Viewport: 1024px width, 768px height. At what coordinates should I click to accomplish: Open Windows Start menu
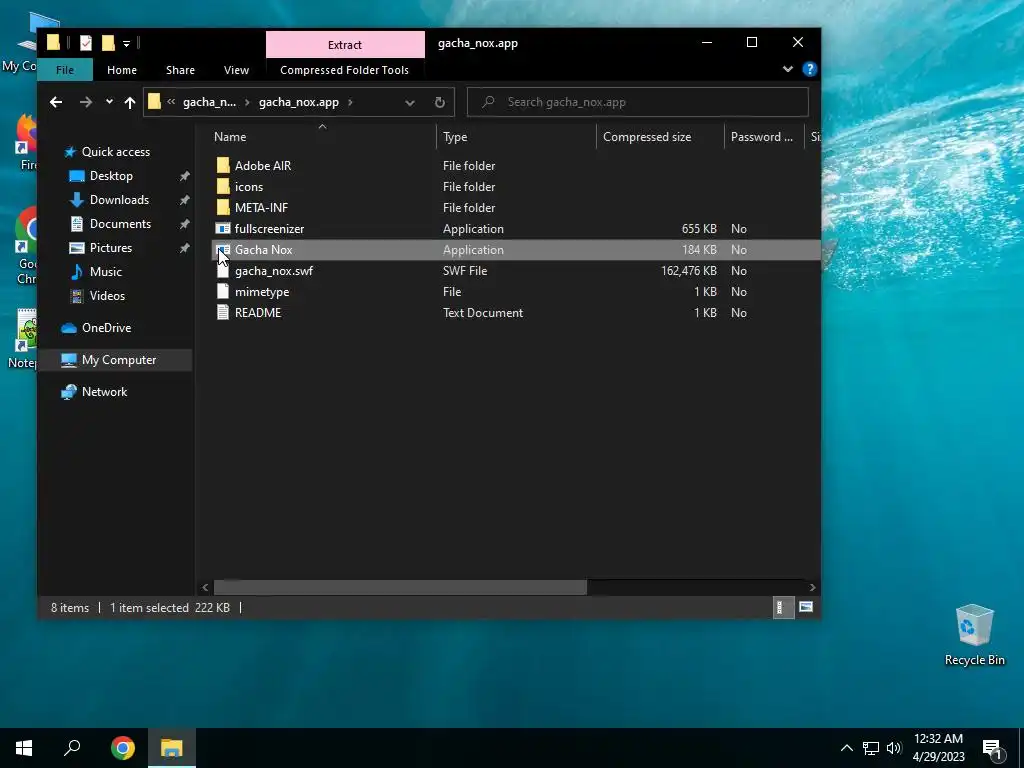coord(24,748)
